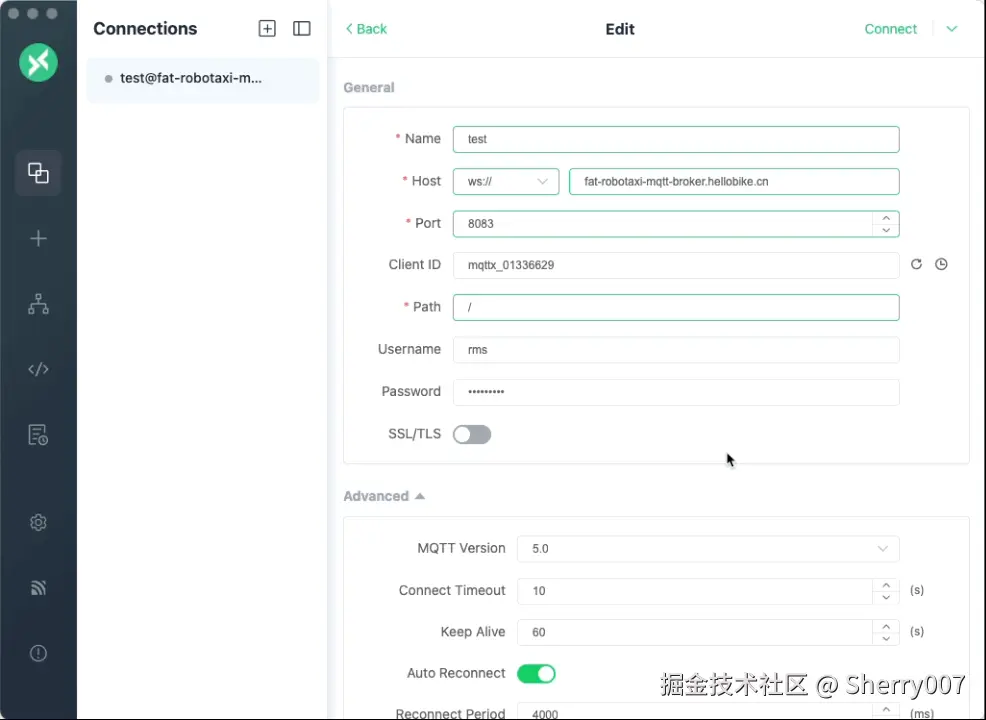Click the Username field
986x720 pixels.
pyautogui.click(x=676, y=350)
